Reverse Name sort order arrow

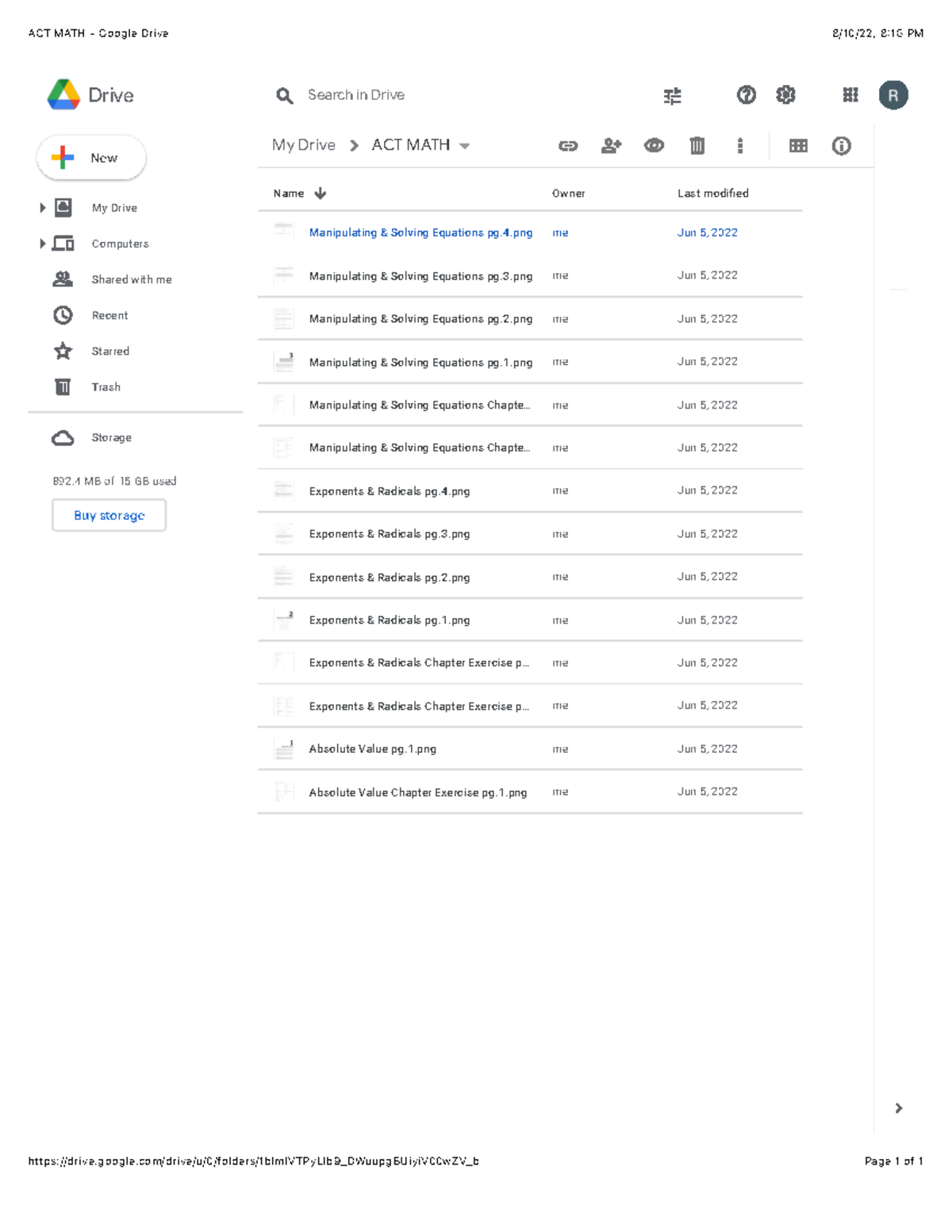319,193
